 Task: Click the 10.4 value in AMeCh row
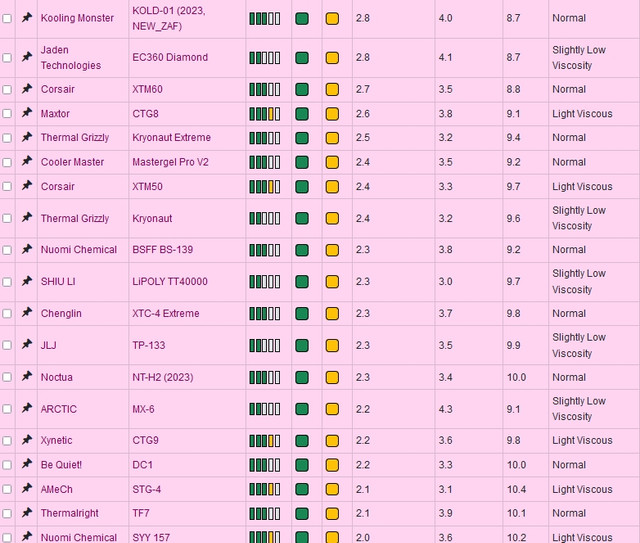click(x=516, y=489)
